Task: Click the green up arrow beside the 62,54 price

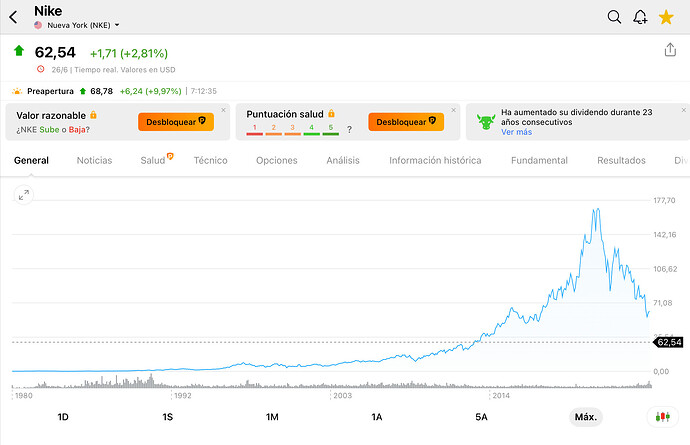Action: pos(19,51)
